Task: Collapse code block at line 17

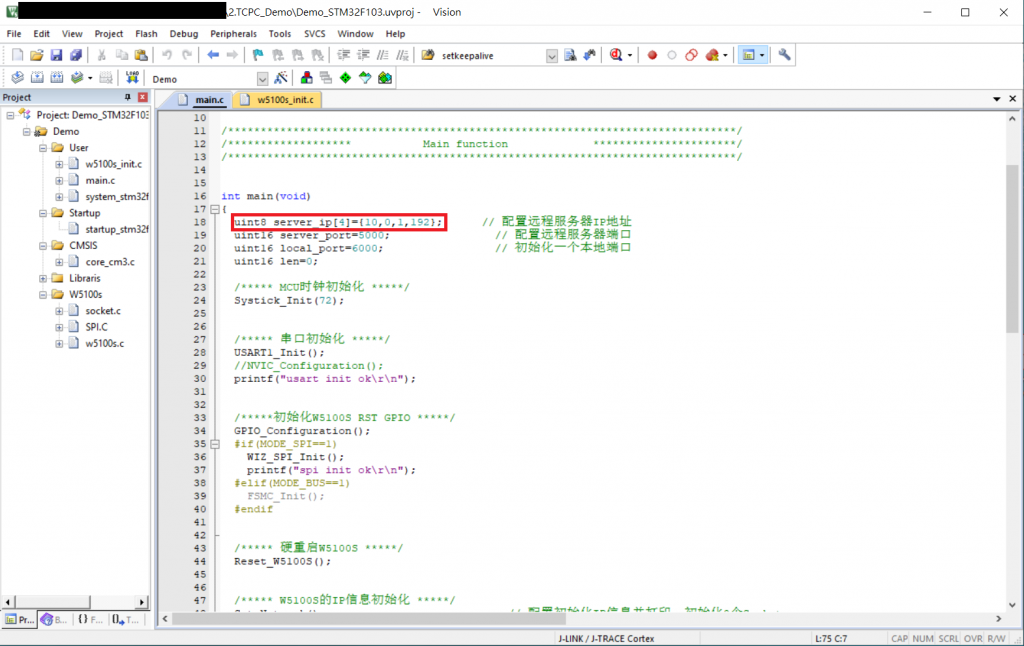Action: pyautogui.click(x=214, y=209)
